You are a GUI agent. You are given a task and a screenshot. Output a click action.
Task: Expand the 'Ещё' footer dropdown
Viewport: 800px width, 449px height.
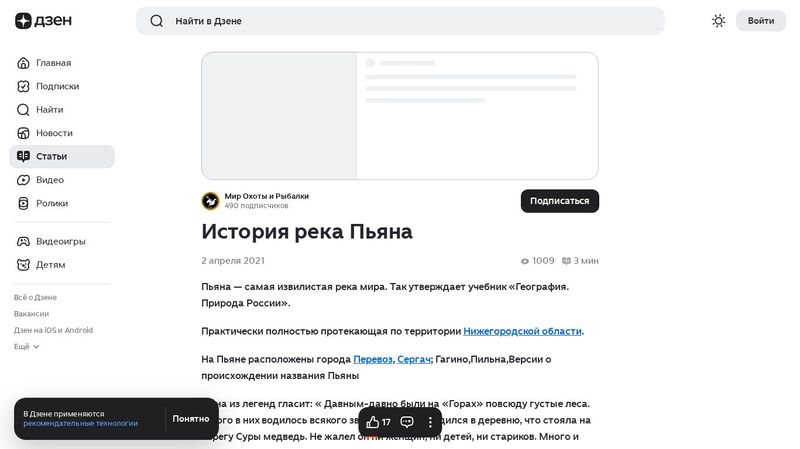tap(27, 347)
